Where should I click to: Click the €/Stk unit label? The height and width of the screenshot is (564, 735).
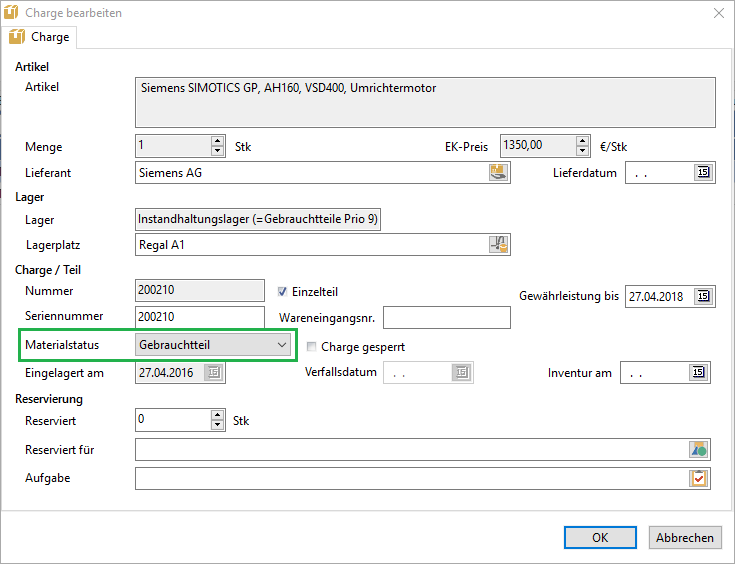tap(613, 147)
